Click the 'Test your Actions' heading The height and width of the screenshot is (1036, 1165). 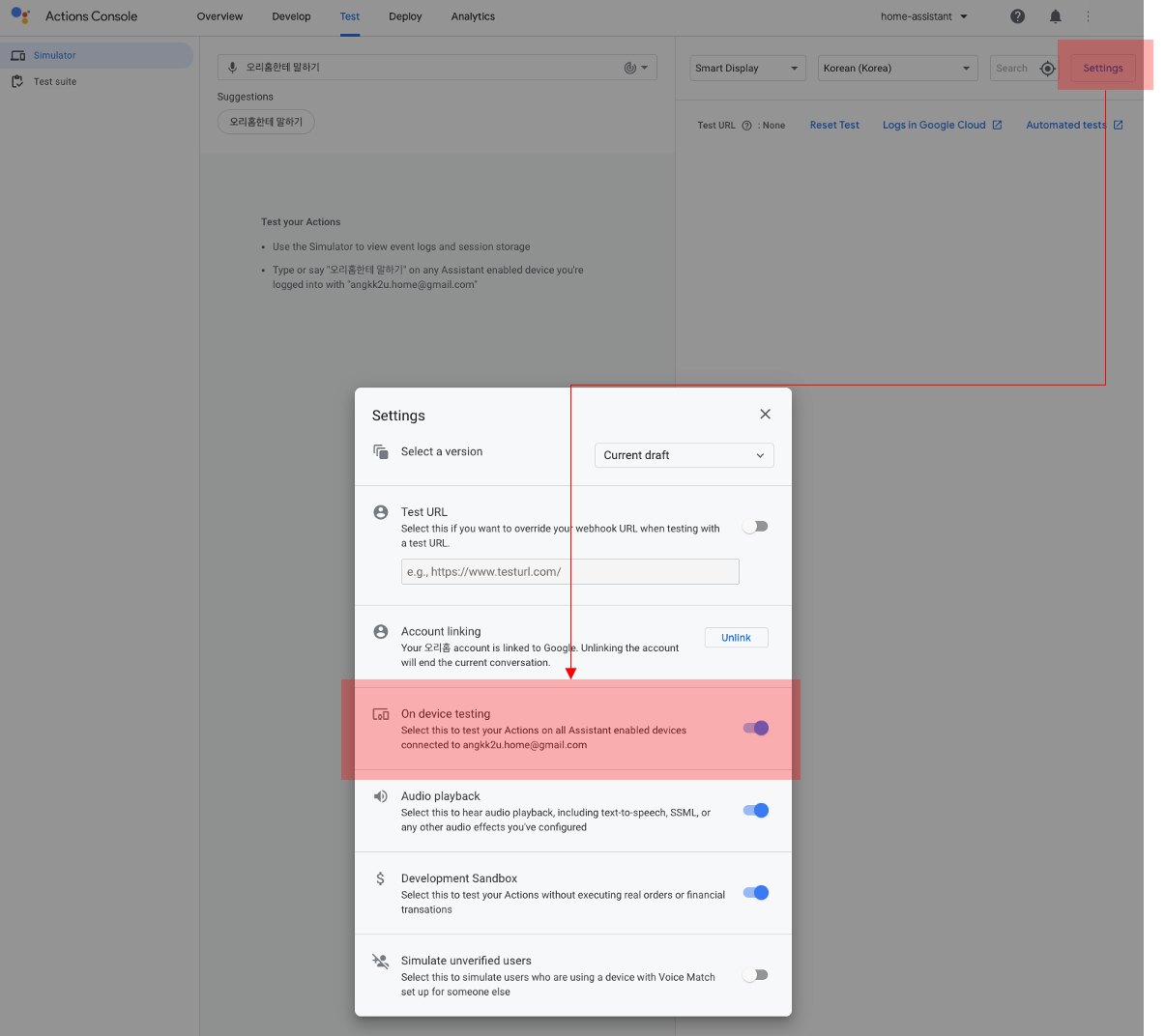pos(301,222)
